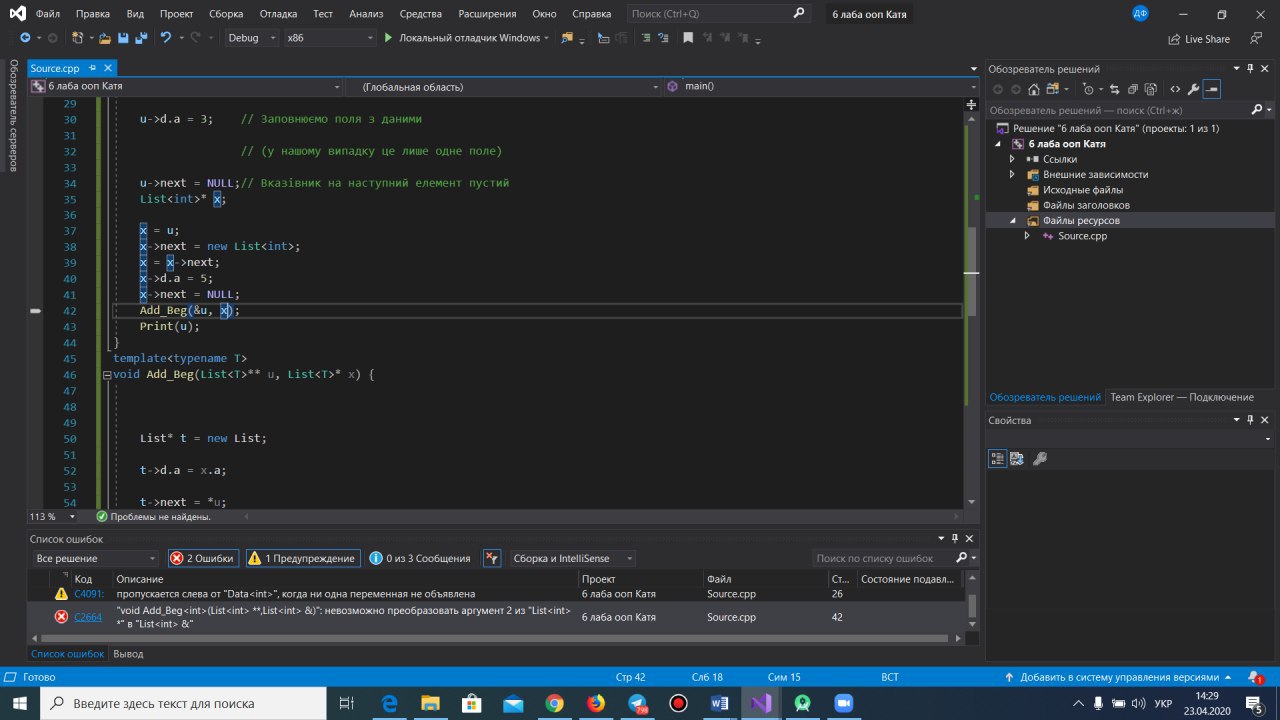Click the Live Share button label
The width and height of the screenshot is (1280, 720).
tap(1207, 39)
